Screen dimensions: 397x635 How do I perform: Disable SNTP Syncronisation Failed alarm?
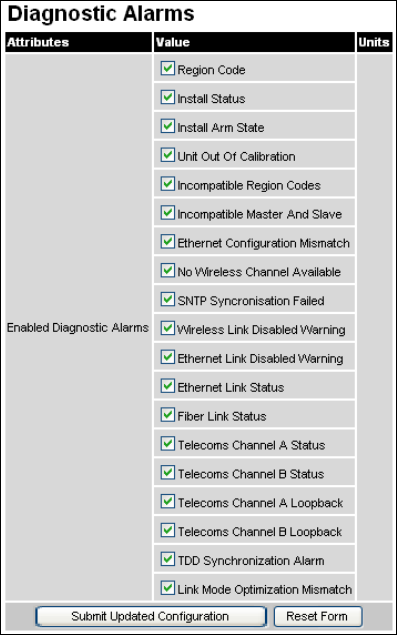click(x=167, y=299)
